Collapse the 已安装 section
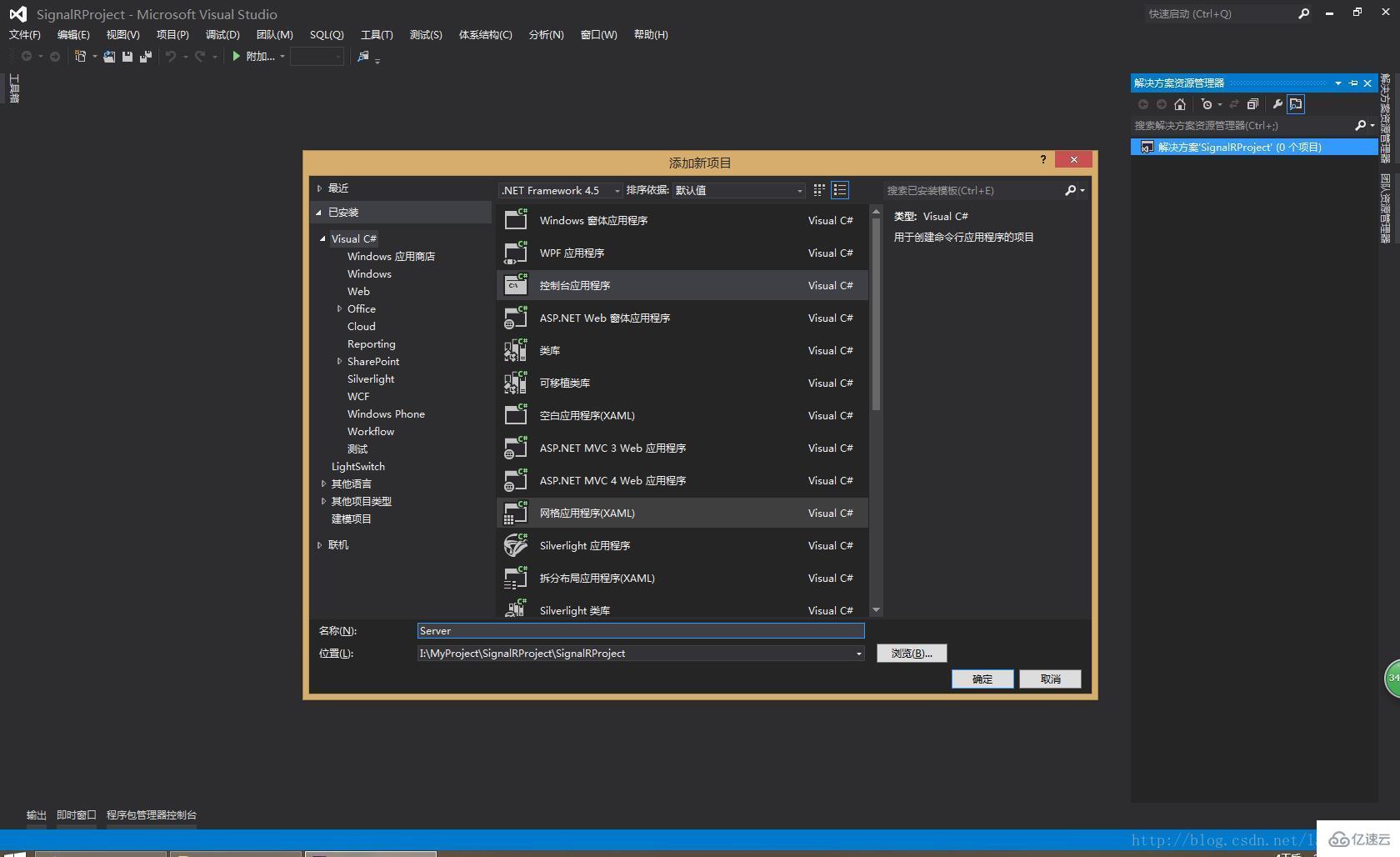 318,213
